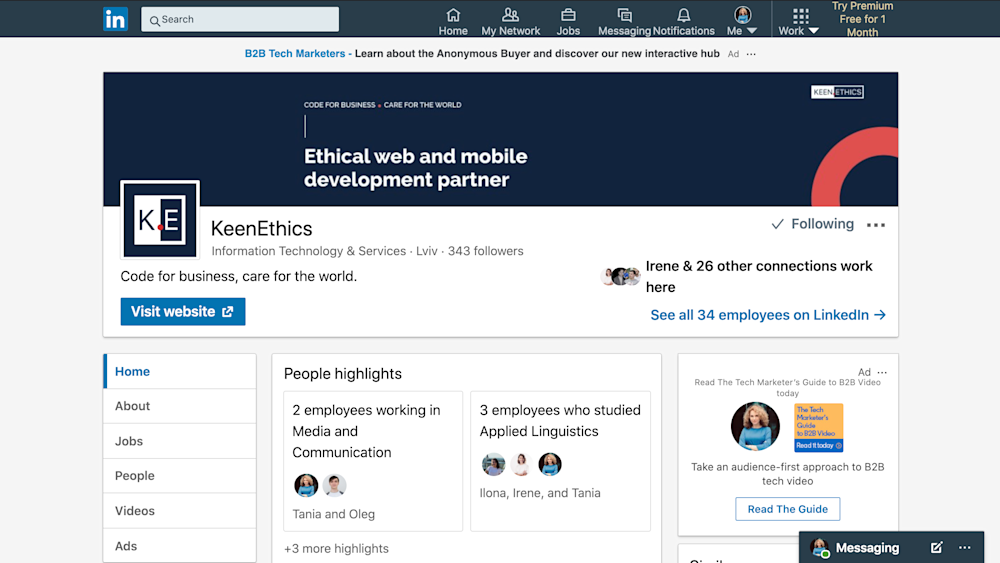1000x563 pixels.
Task: Click Try Premium Free for 1 Month
Action: point(862,19)
